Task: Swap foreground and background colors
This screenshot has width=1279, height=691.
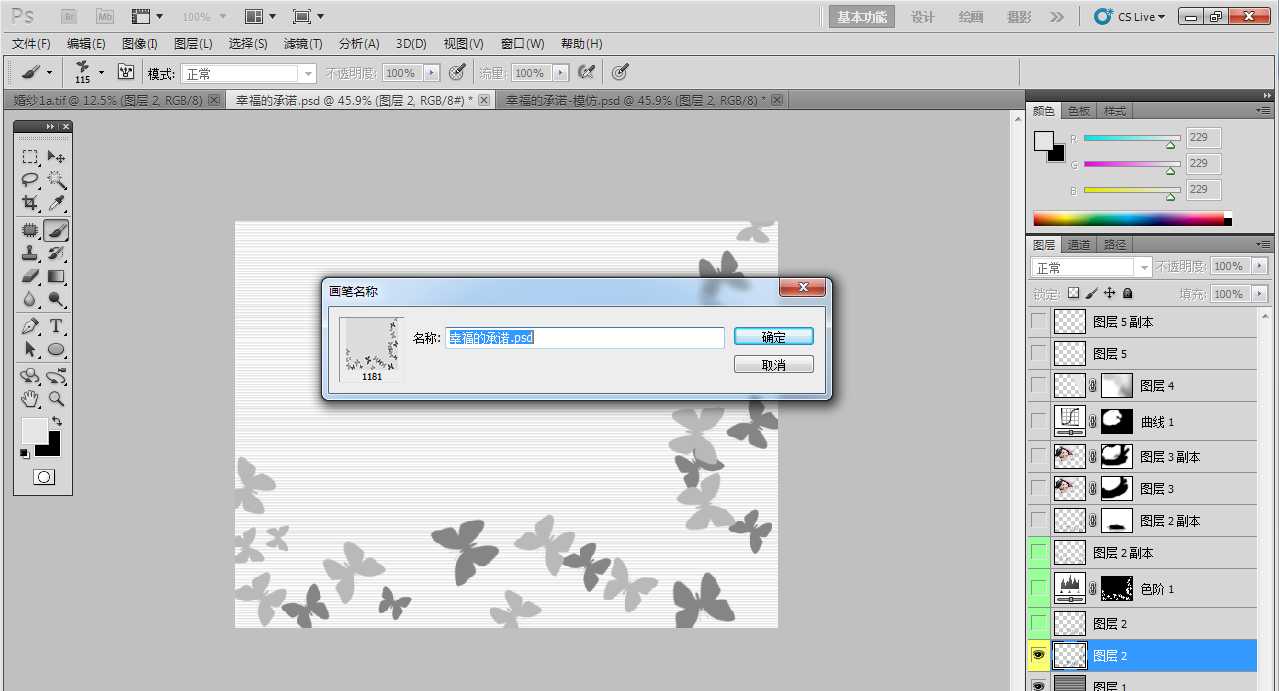Action: tap(57, 422)
